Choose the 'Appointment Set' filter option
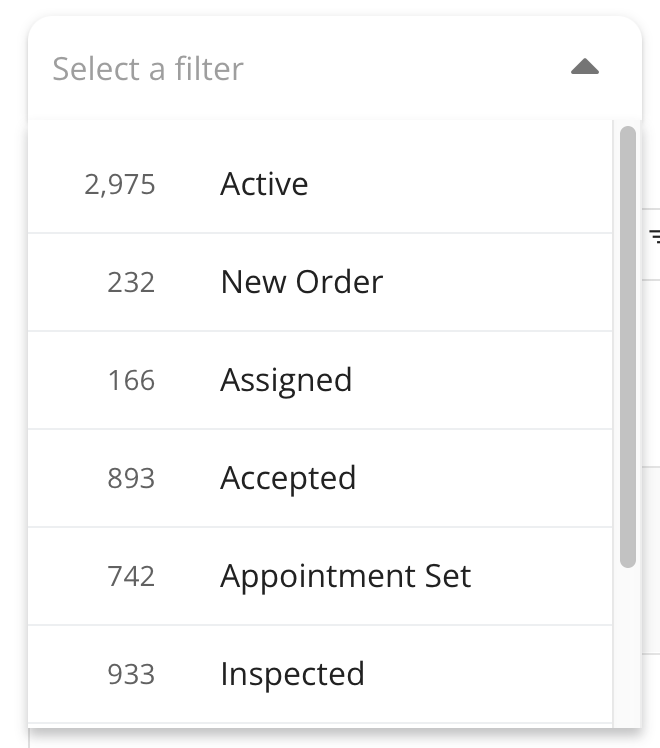 click(x=345, y=576)
